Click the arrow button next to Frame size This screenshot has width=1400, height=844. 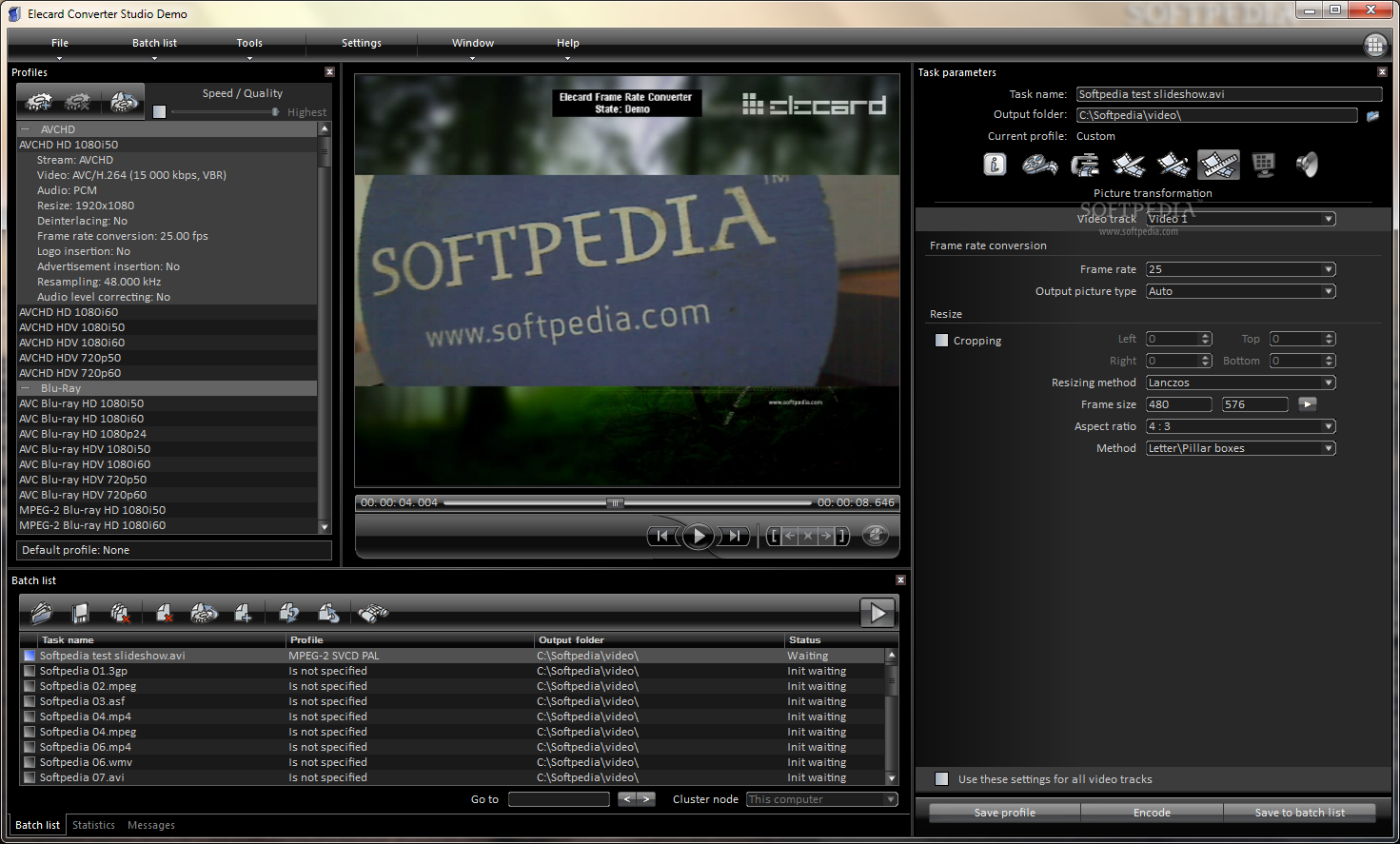pos(1307,404)
